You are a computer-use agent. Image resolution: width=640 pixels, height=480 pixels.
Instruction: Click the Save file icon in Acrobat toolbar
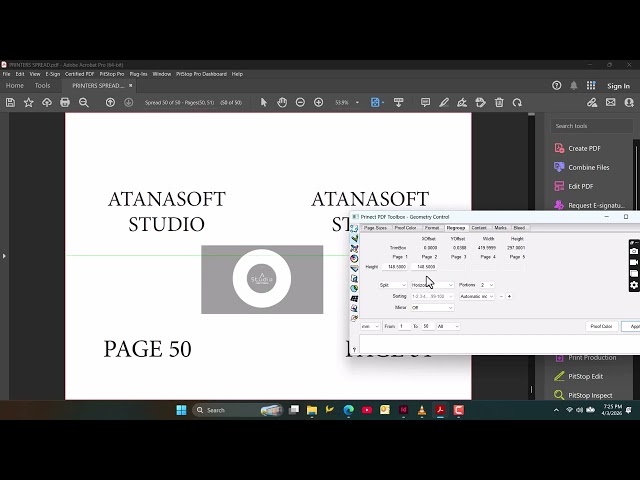[x=10, y=102]
